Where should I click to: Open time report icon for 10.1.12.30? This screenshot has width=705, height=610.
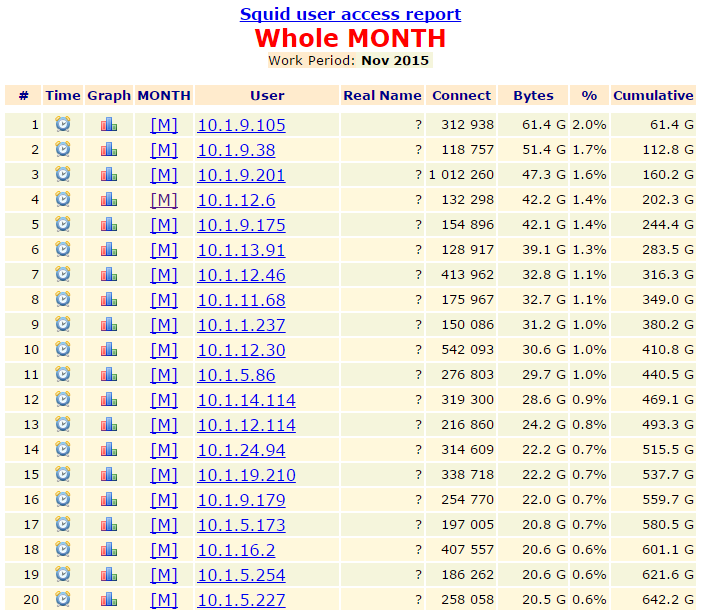[x=63, y=349]
